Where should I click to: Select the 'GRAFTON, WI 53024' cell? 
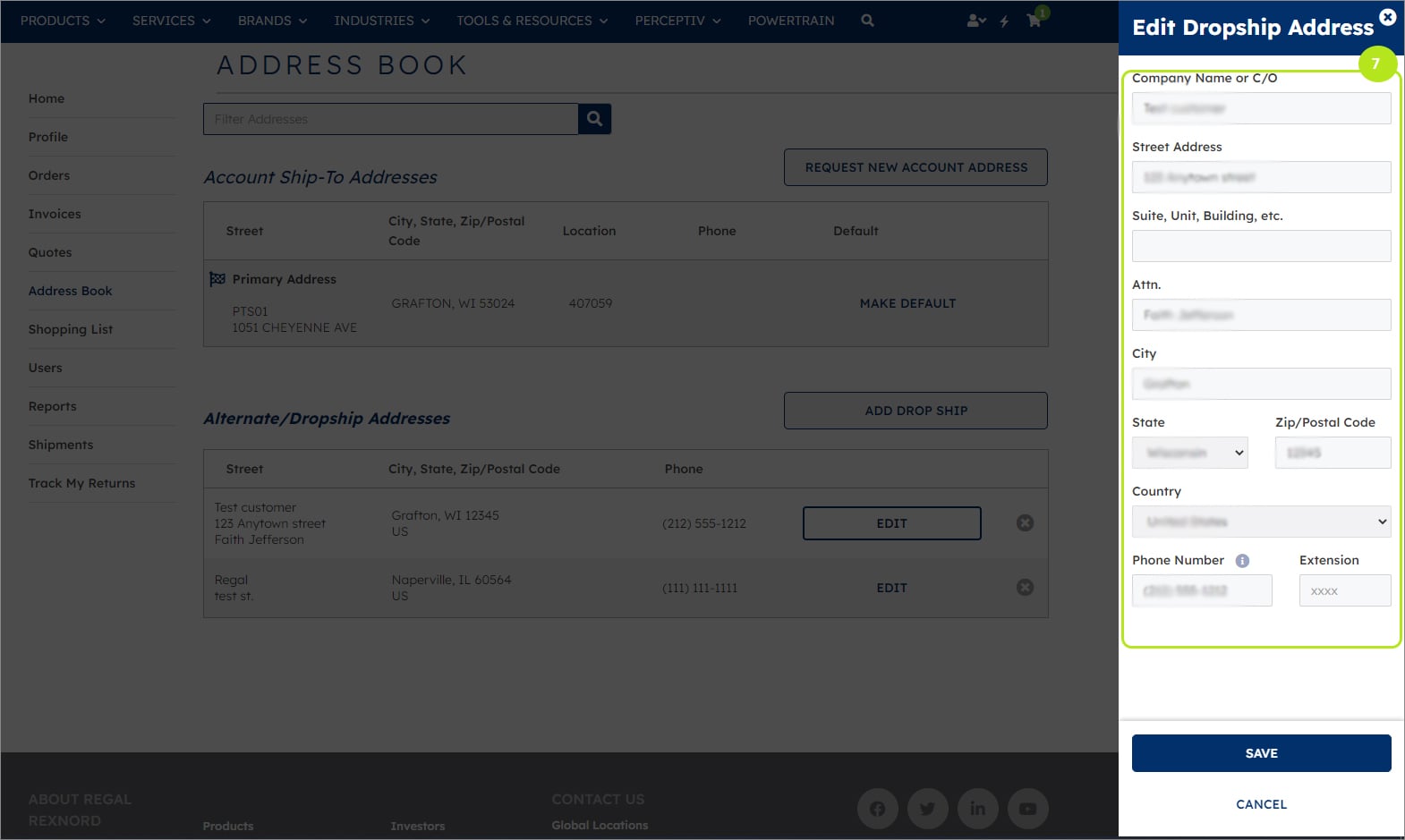(x=453, y=303)
